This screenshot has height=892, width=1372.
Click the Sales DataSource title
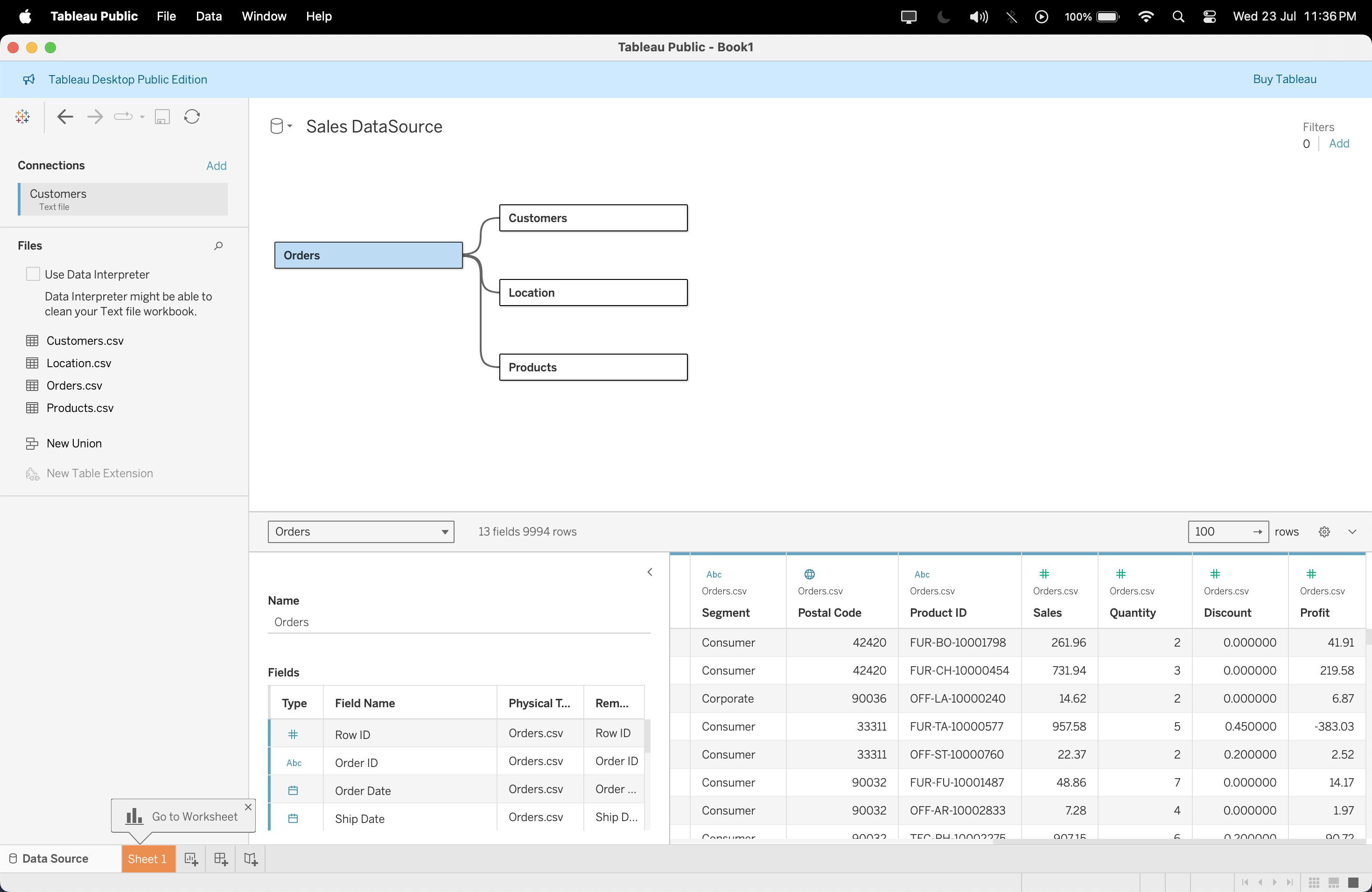(x=374, y=127)
